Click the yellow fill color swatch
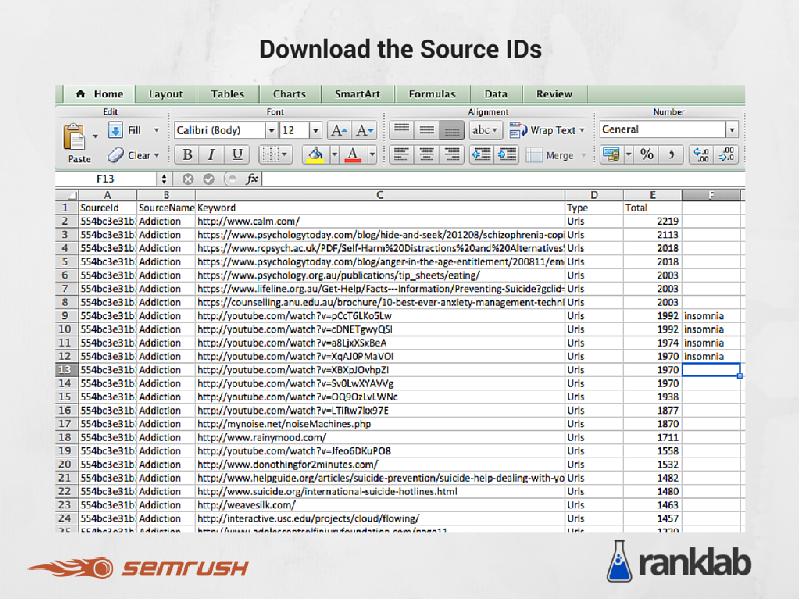The image size is (800, 600). point(315,155)
